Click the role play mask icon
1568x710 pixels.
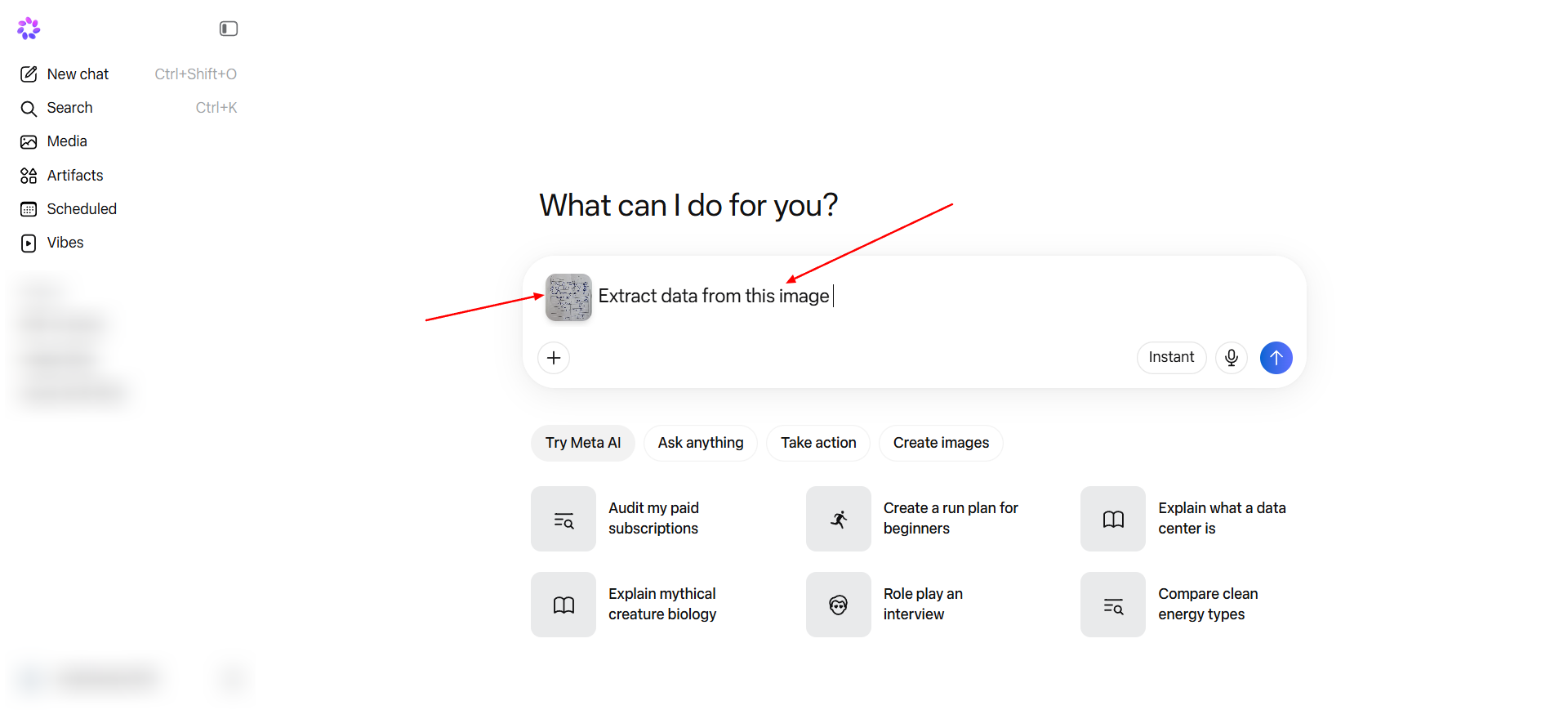[839, 605]
